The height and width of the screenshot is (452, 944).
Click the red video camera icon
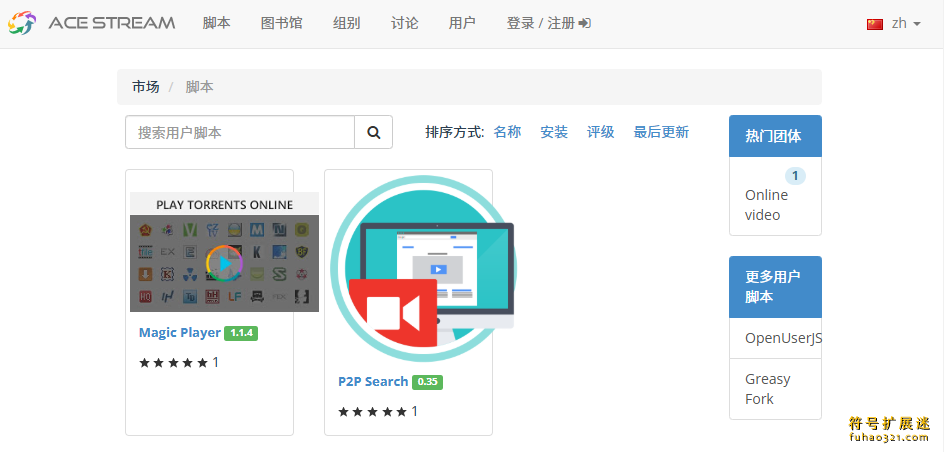[393, 313]
